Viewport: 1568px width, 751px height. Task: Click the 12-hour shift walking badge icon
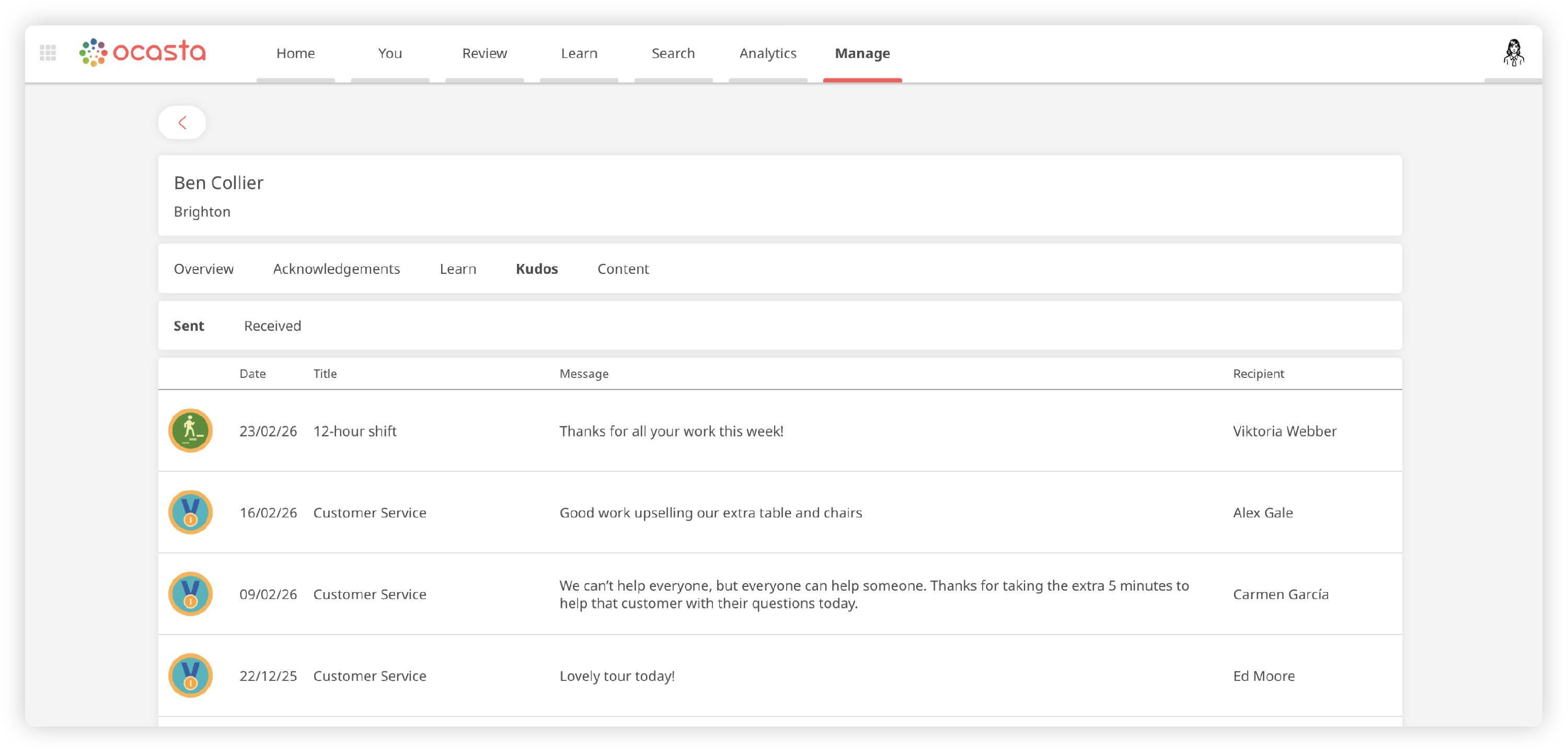191,431
